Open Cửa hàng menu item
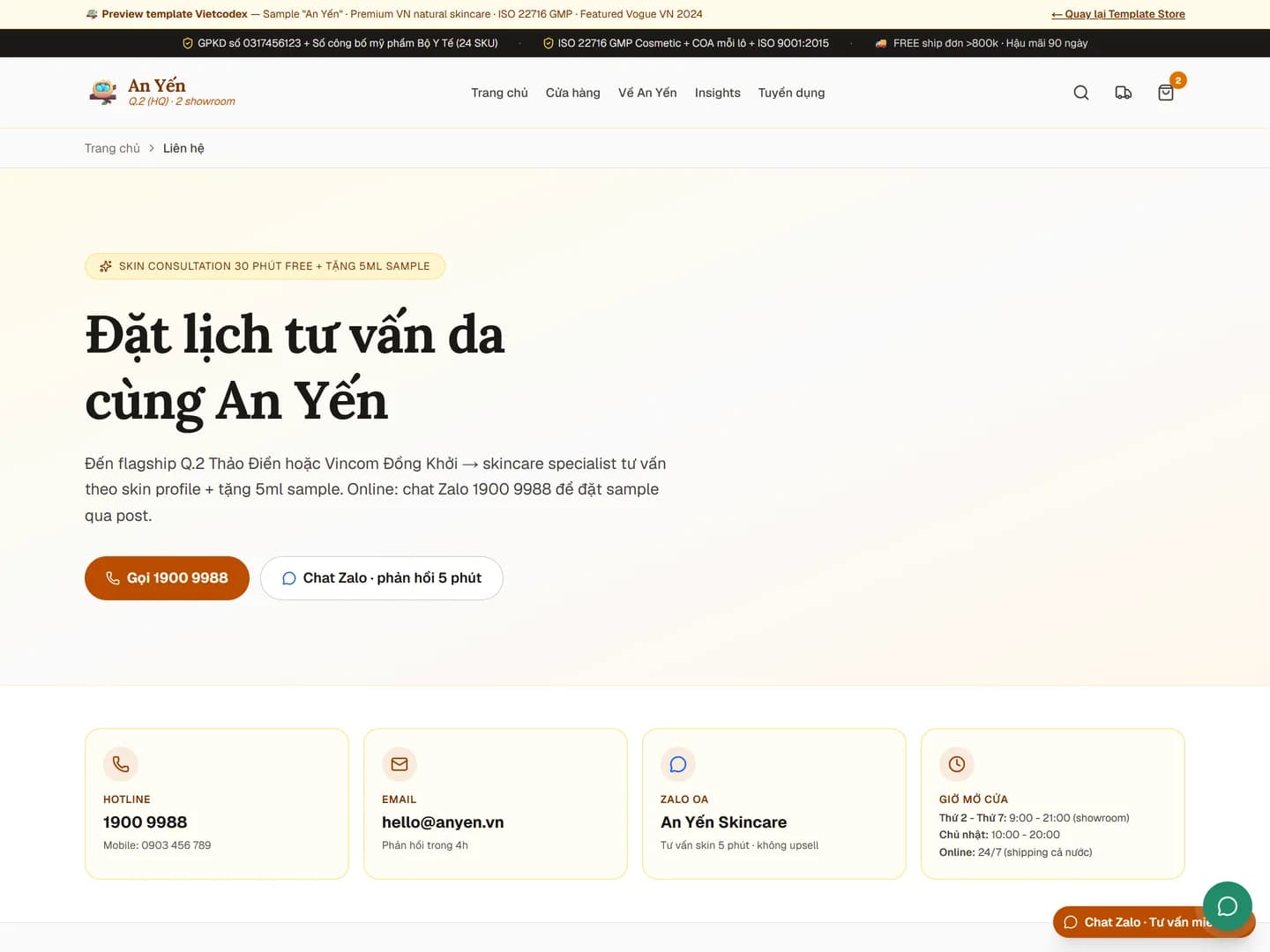This screenshot has height=952, width=1270. click(573, 93)
